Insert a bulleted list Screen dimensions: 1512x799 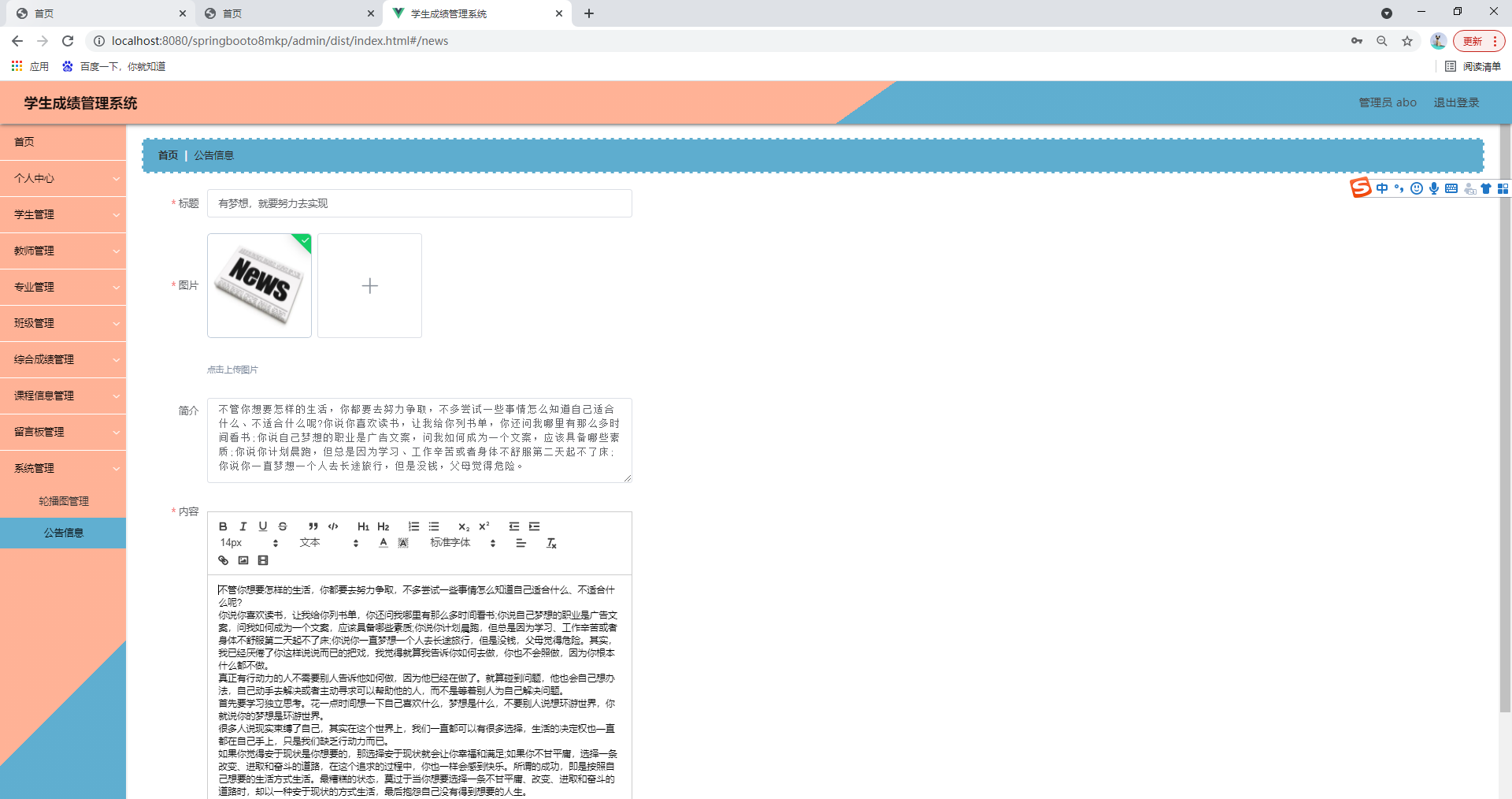click(434, 526)
